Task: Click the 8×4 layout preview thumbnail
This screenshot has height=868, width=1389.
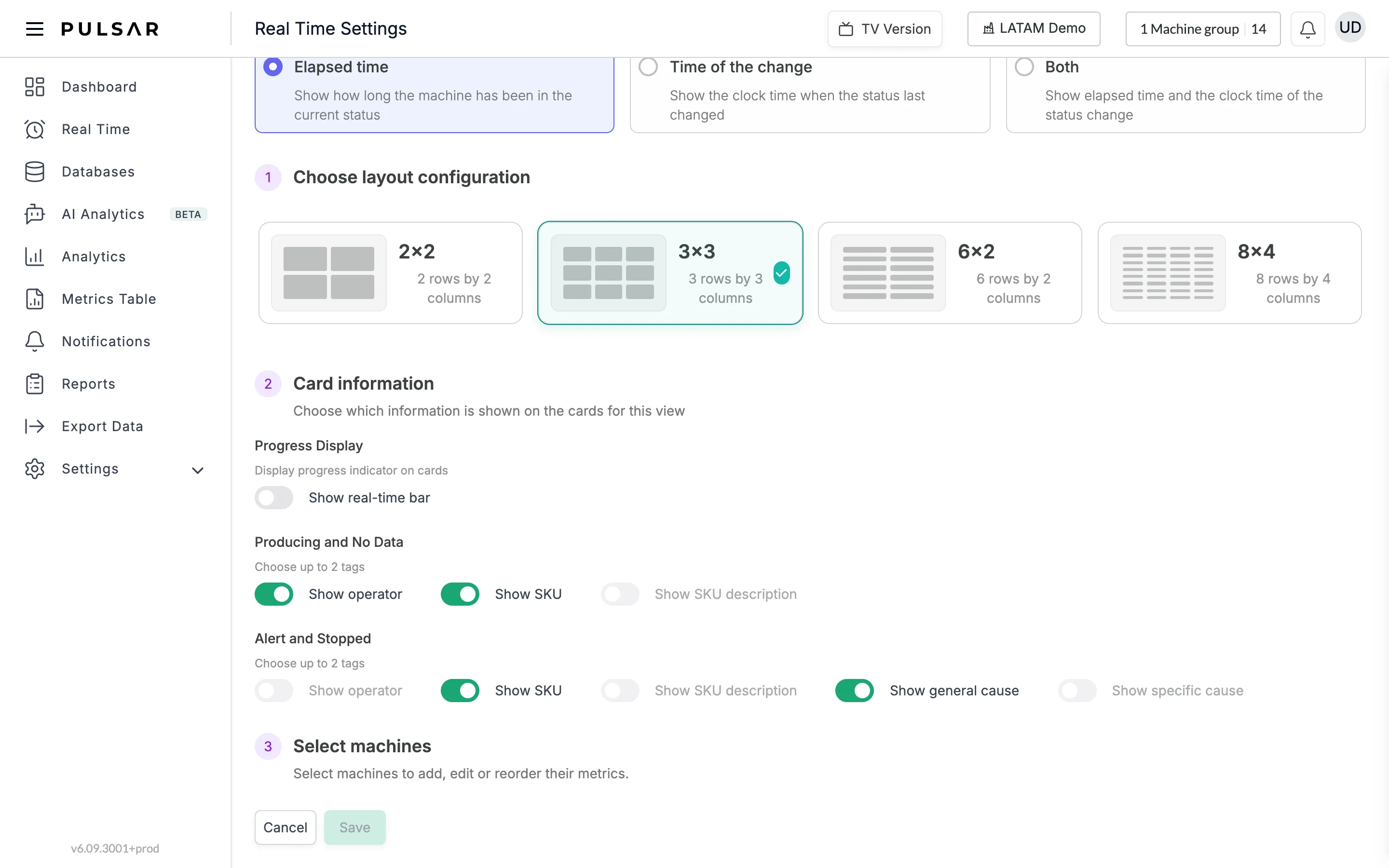Action: (1168, 272)
